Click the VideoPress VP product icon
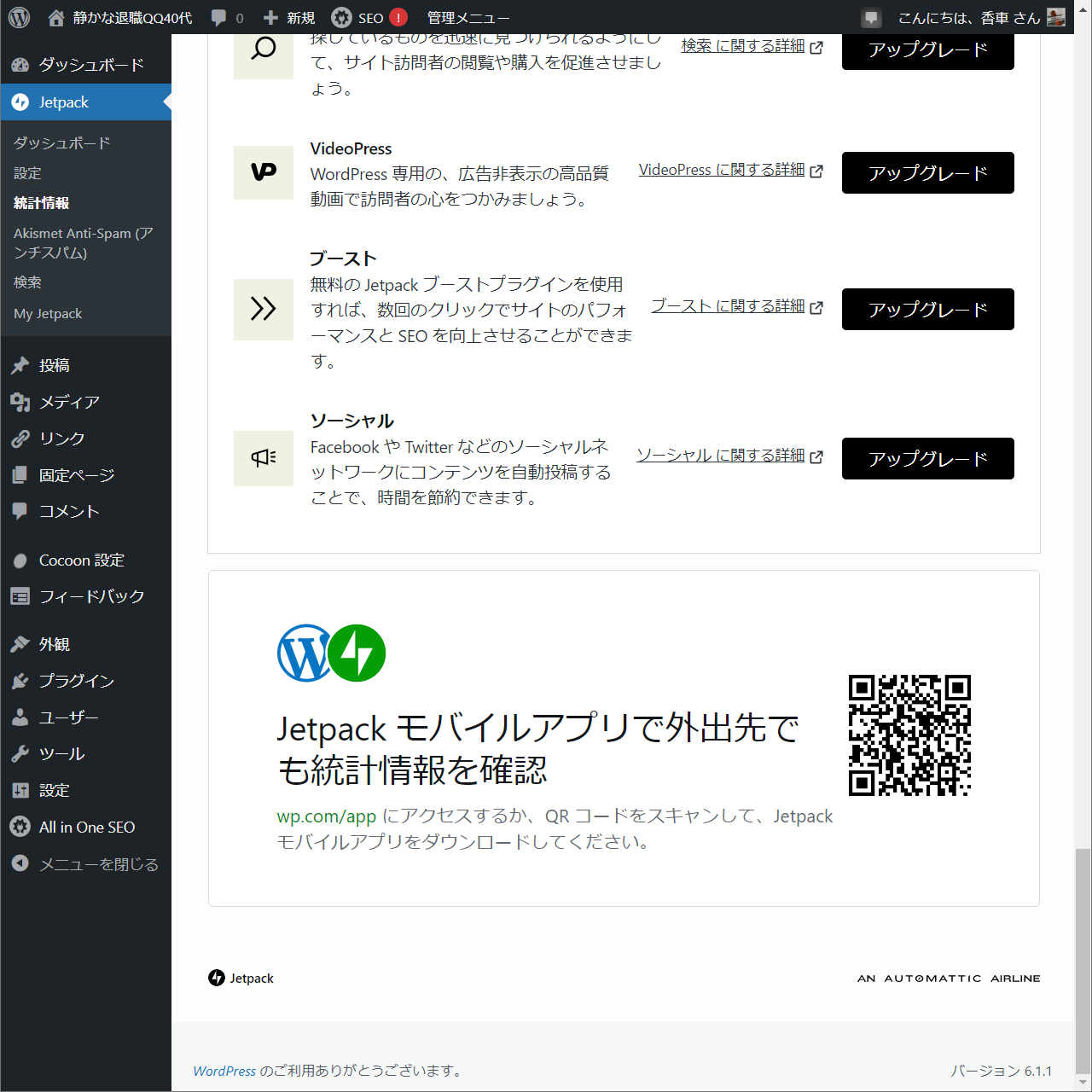The height and width of the screenshot is (1092, 1092). 264,172
